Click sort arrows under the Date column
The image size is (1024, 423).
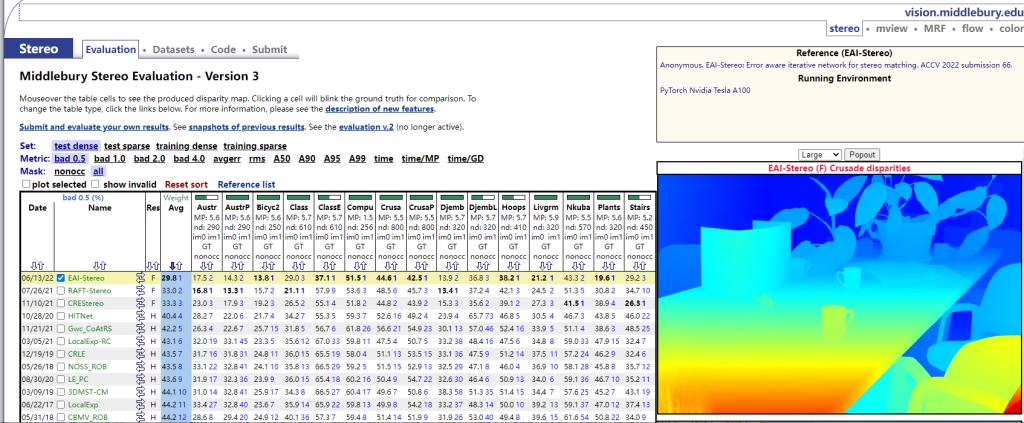point(36,265)
